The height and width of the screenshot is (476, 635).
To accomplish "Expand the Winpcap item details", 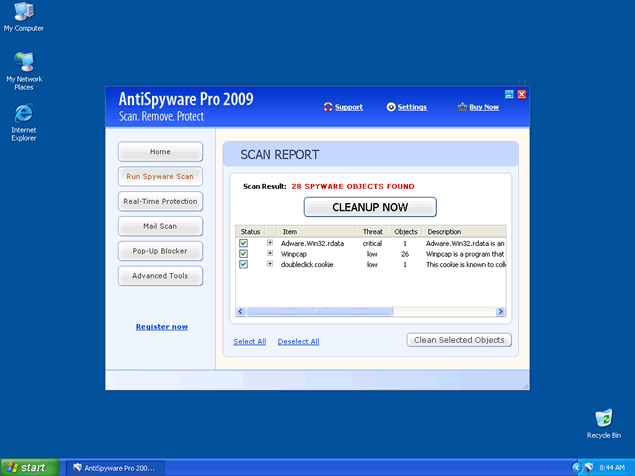I will tap(270, 254).
